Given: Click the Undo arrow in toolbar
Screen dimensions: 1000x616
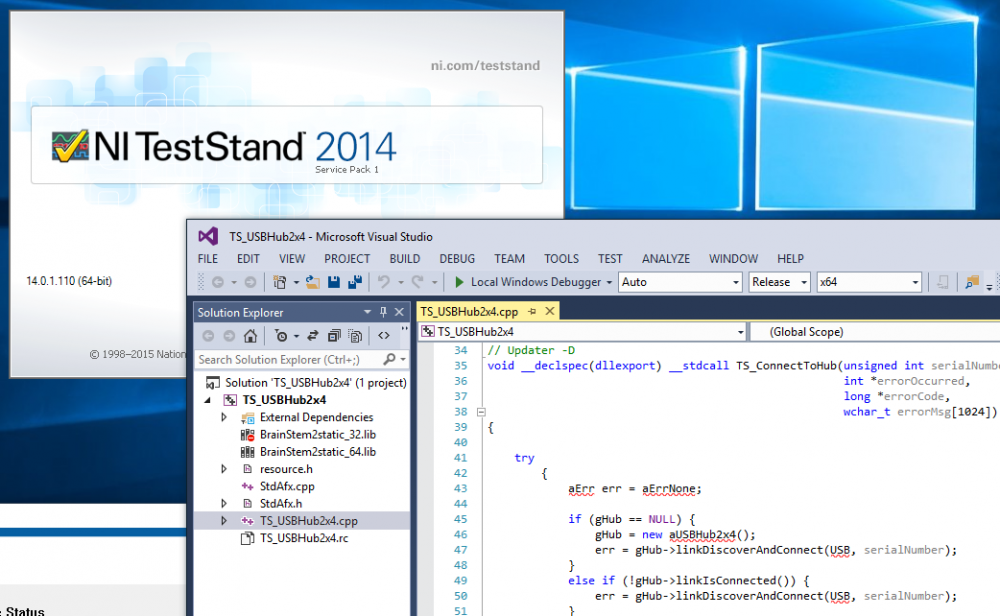Looking at the screenshot, I should (384, 283).
